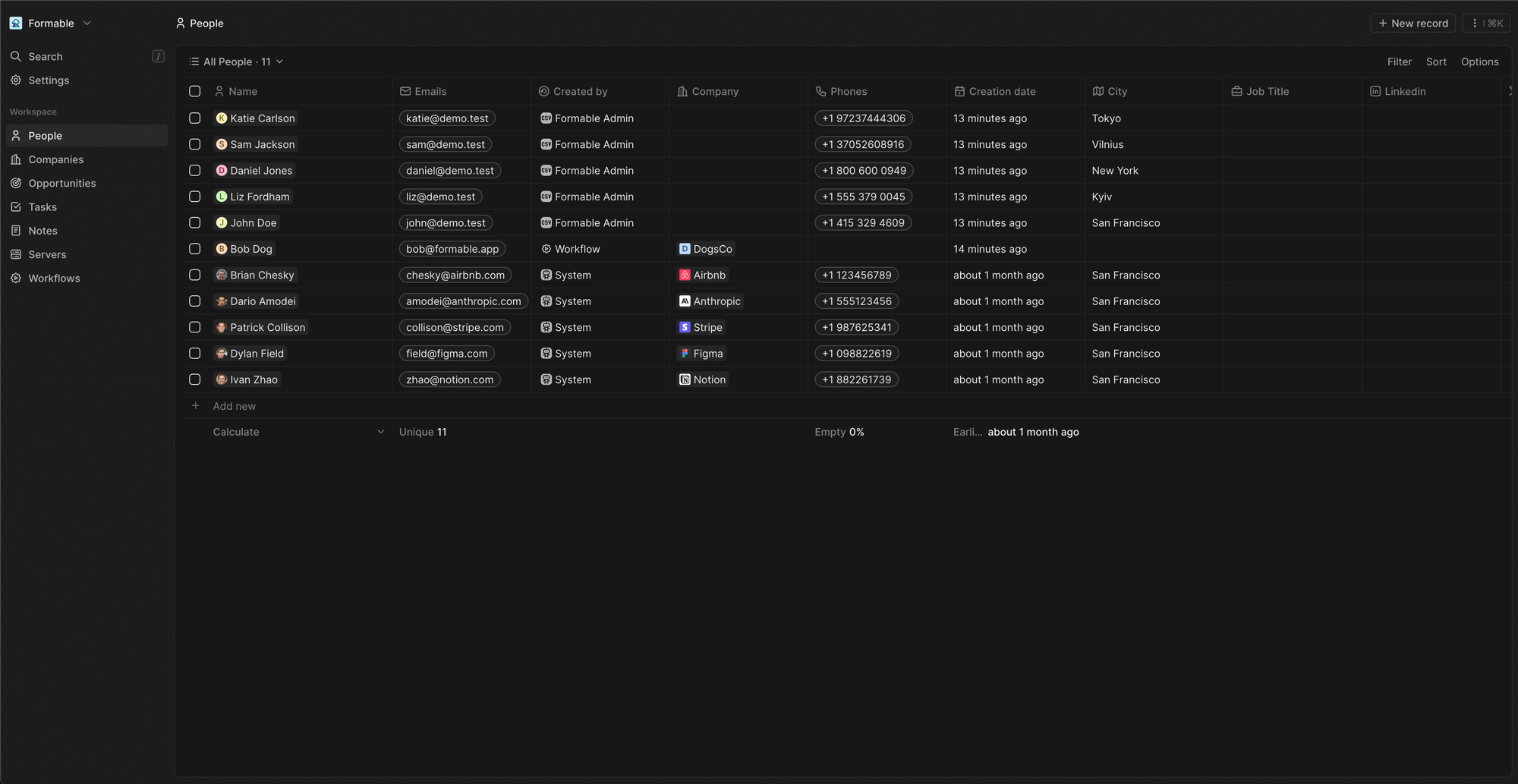The height and width of the screenshot is (784, 1518).
Task: Open the workspace switcher next to Formable
Action: click(x=87, y=23)
